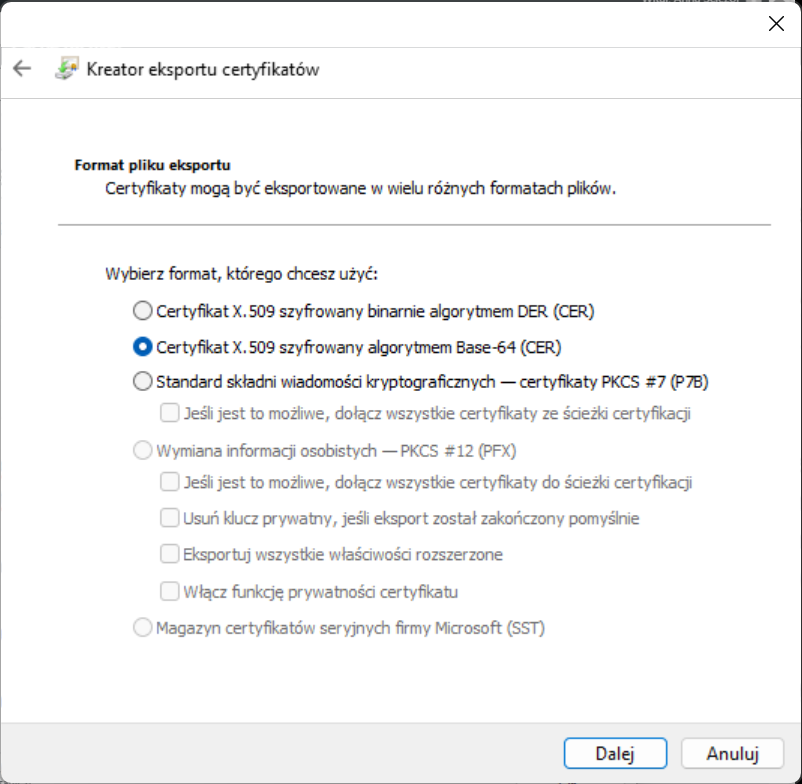Go back using the back arrow
Screen dimensions: 802x784
pyautogui.click(x=22, y=69)
